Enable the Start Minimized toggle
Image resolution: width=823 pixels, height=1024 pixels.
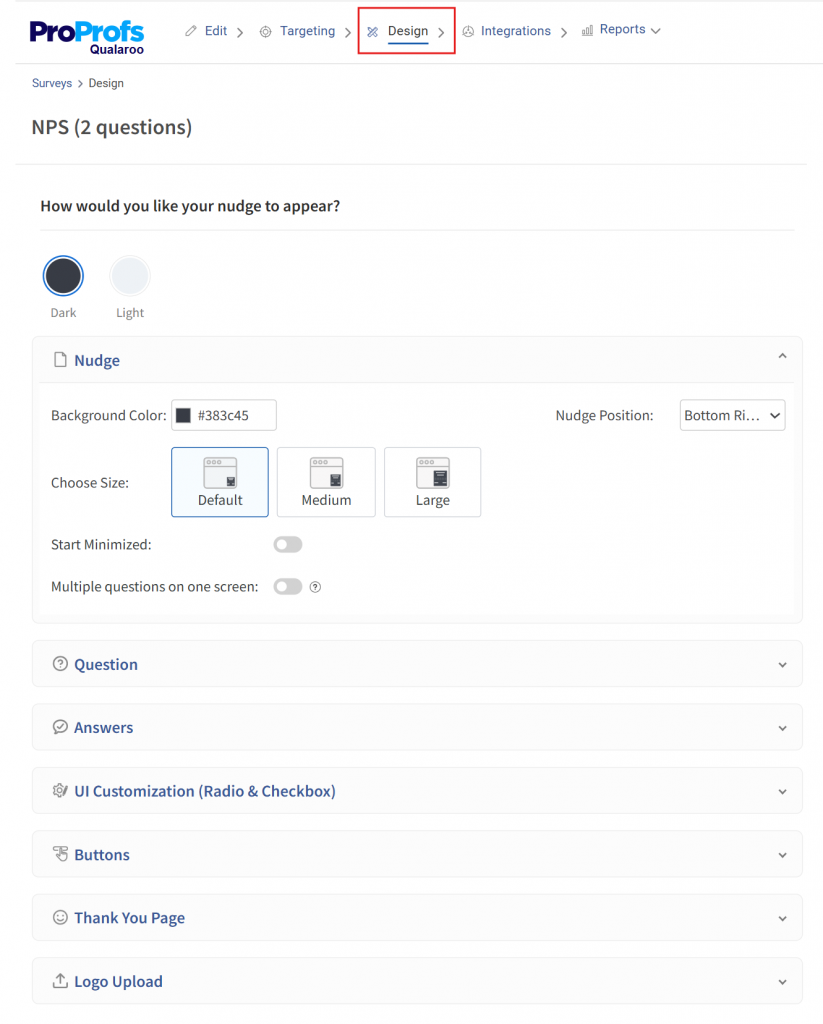(x=287, y=544)
